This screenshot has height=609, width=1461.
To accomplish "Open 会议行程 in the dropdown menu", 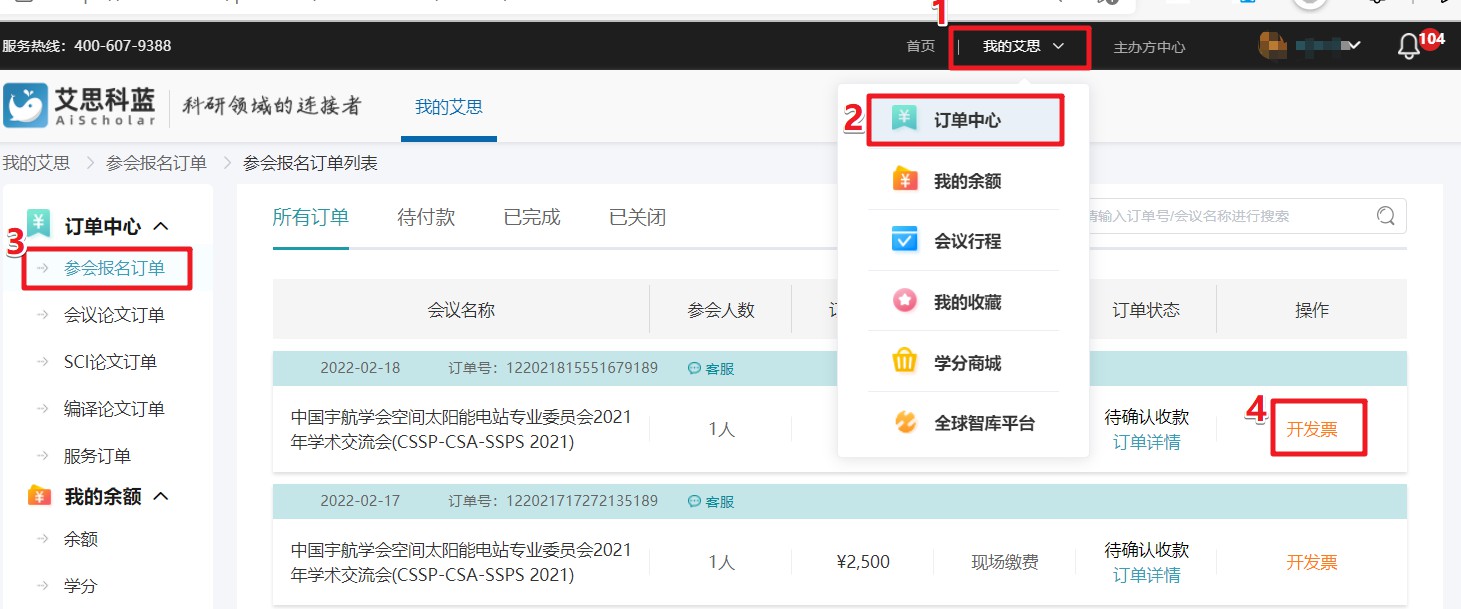I will (x=965, y=241).
